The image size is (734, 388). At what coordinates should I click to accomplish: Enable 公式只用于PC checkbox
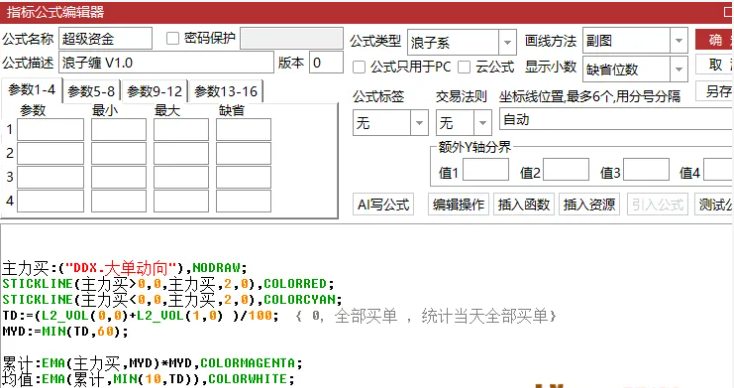(x=359, y=67)
